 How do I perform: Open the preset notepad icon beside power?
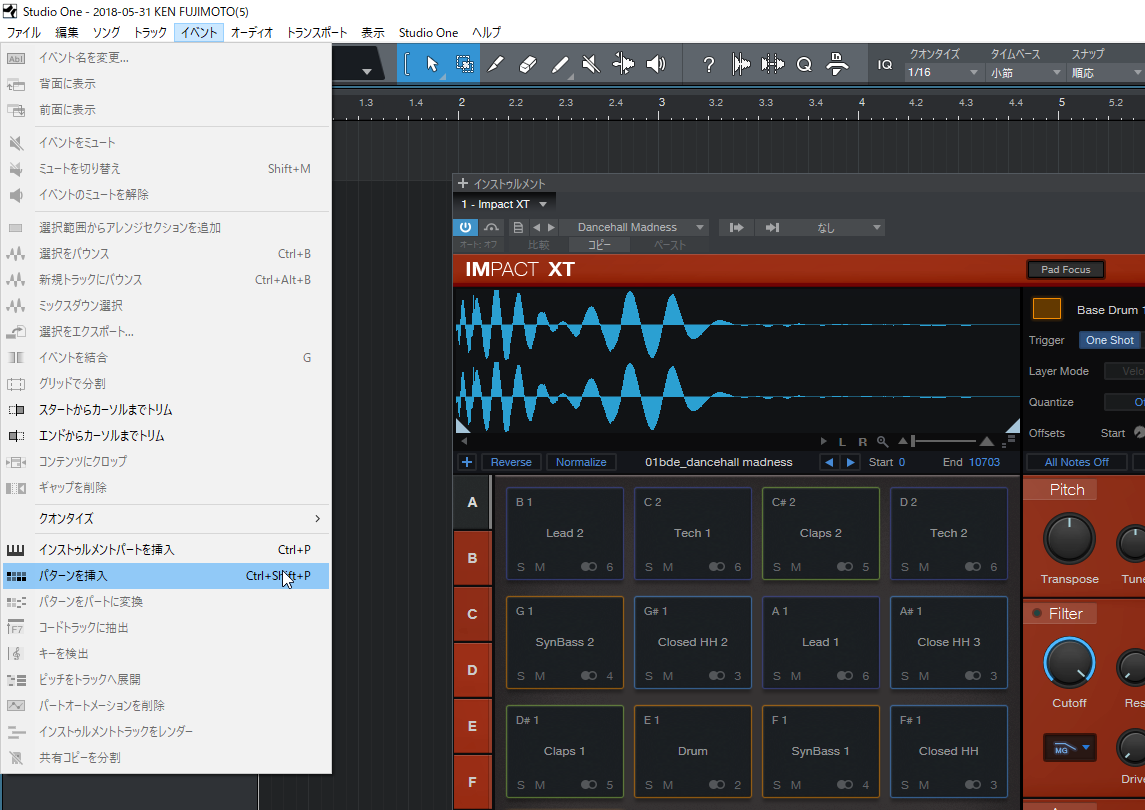[x=518, y=227]
